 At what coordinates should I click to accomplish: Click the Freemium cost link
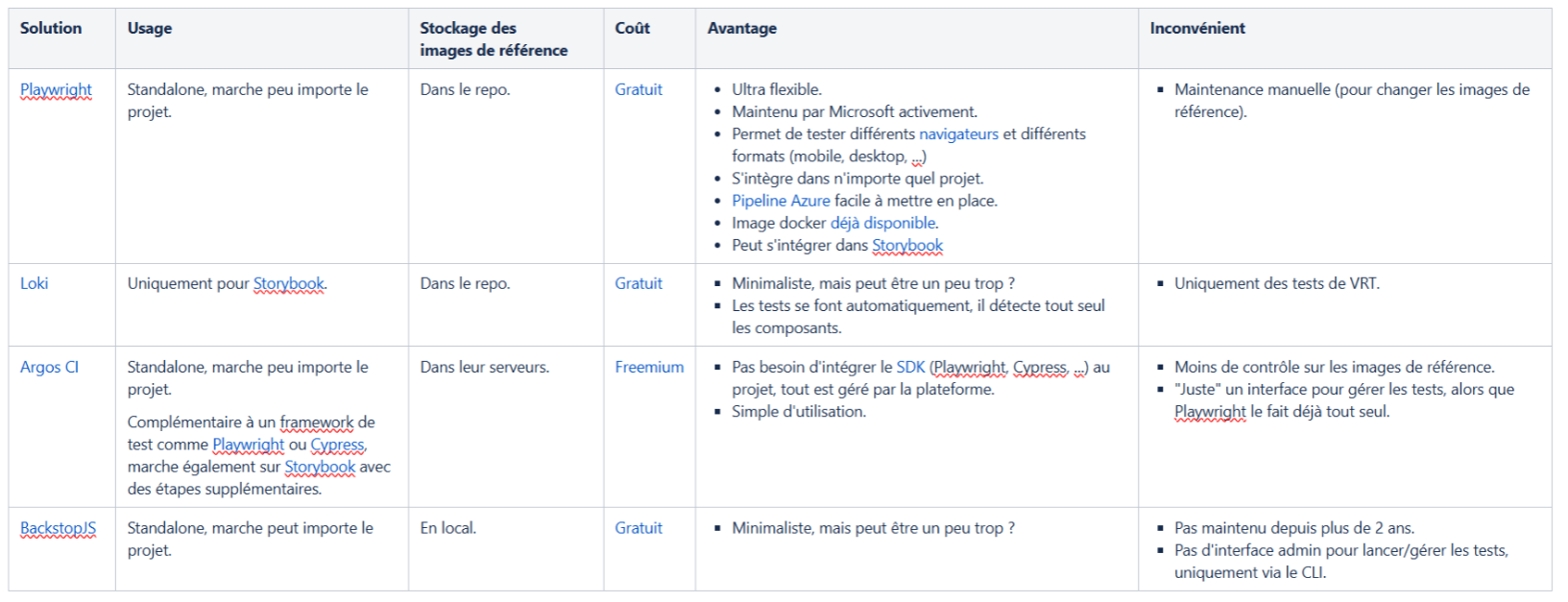click(x=649, y=367)
